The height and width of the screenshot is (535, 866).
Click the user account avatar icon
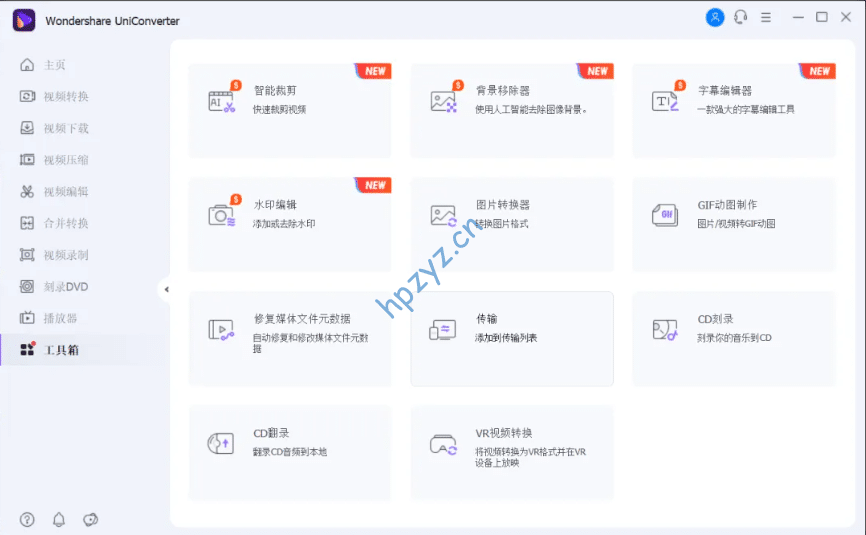pos(714,17)
